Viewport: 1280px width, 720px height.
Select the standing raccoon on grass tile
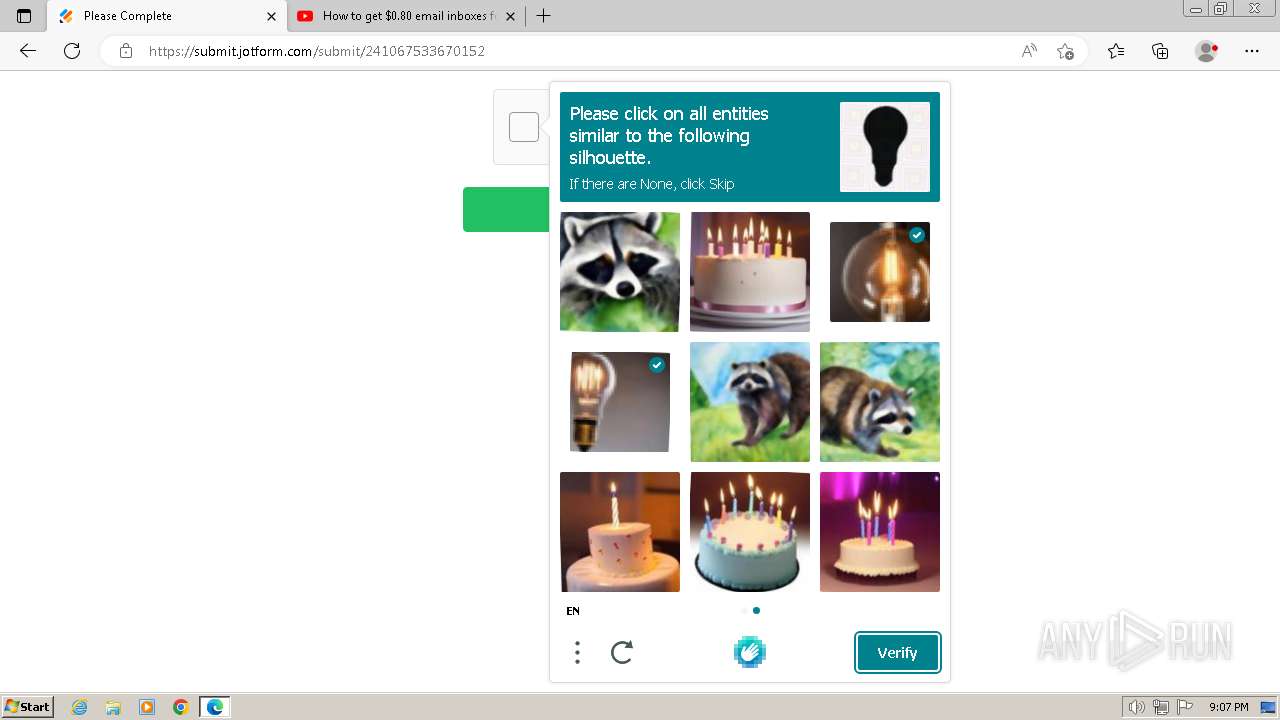[x=750, y=402]
